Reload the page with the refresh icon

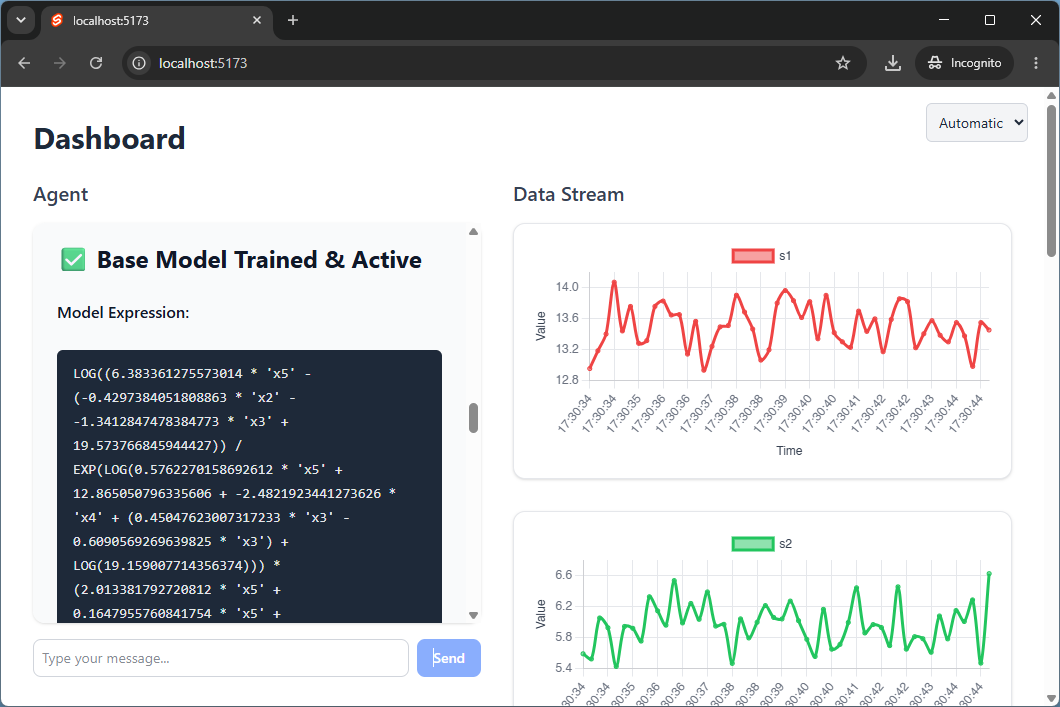[x=96, y=63]
